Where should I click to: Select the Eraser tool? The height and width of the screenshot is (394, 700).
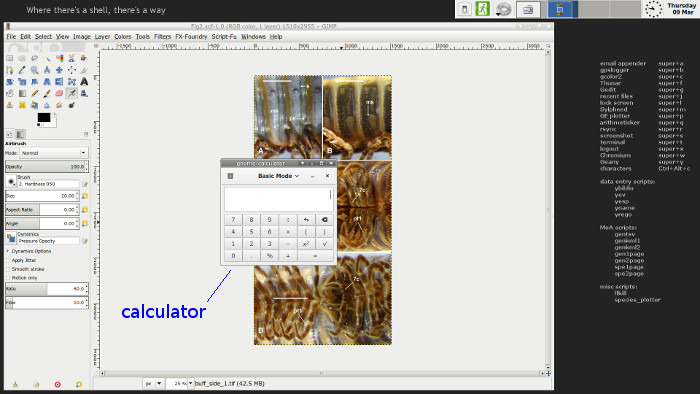pos(59,93)
